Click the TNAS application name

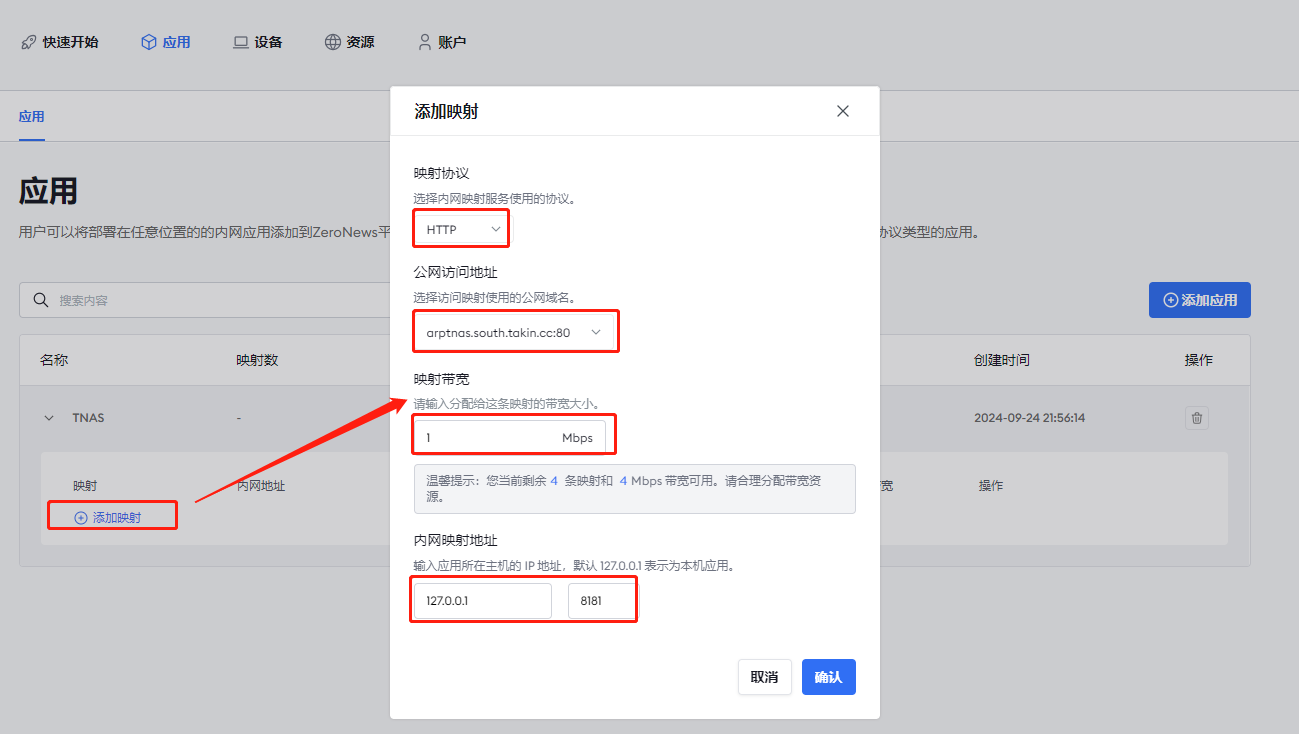[88, 418]
